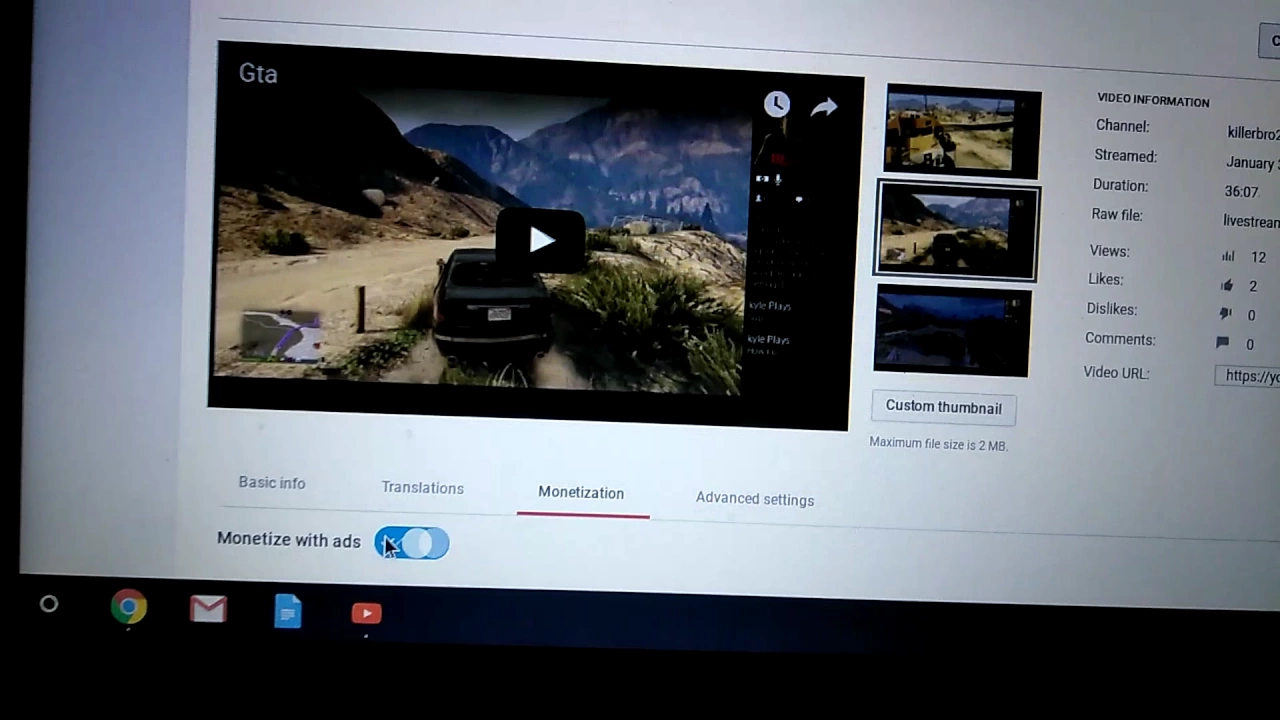This screenshot has height=720, width=1280.
Task: Open Google Chrome from the shelf
Action: click(128, 607)
